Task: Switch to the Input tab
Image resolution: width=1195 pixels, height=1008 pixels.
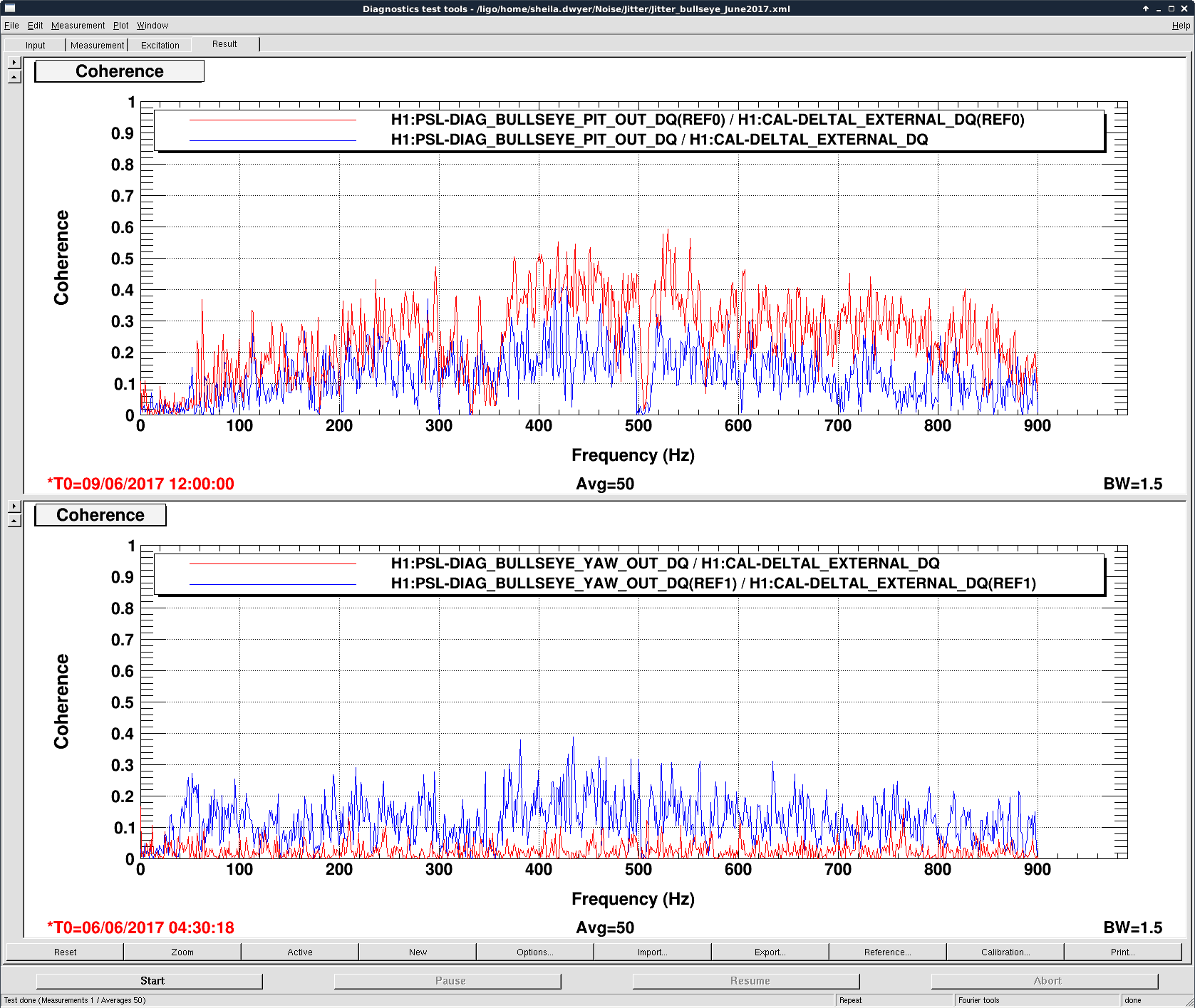Action: point(35,46)
